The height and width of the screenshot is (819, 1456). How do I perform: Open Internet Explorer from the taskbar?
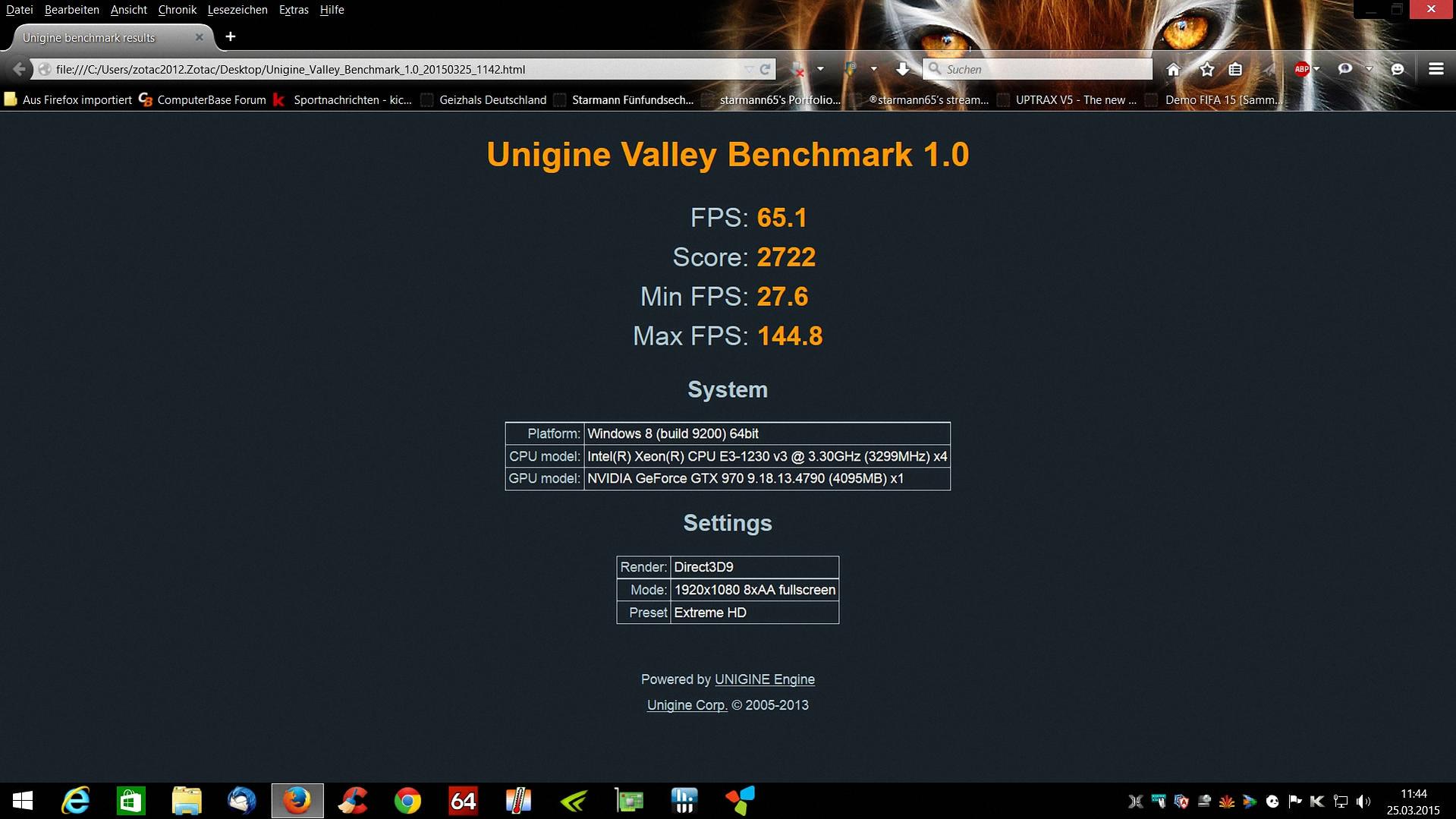pos(75,801)
